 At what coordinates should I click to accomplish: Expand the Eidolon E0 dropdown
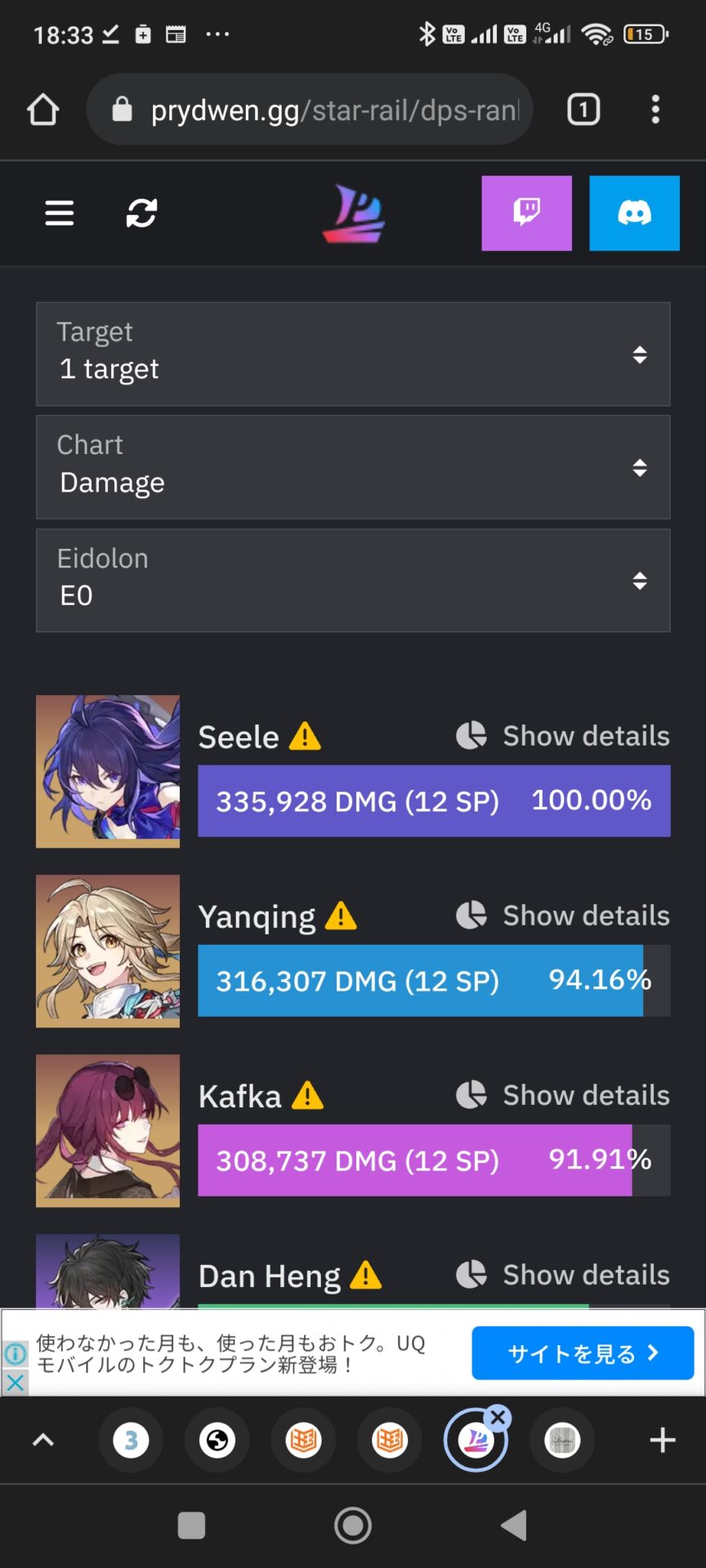pos(353,581)
